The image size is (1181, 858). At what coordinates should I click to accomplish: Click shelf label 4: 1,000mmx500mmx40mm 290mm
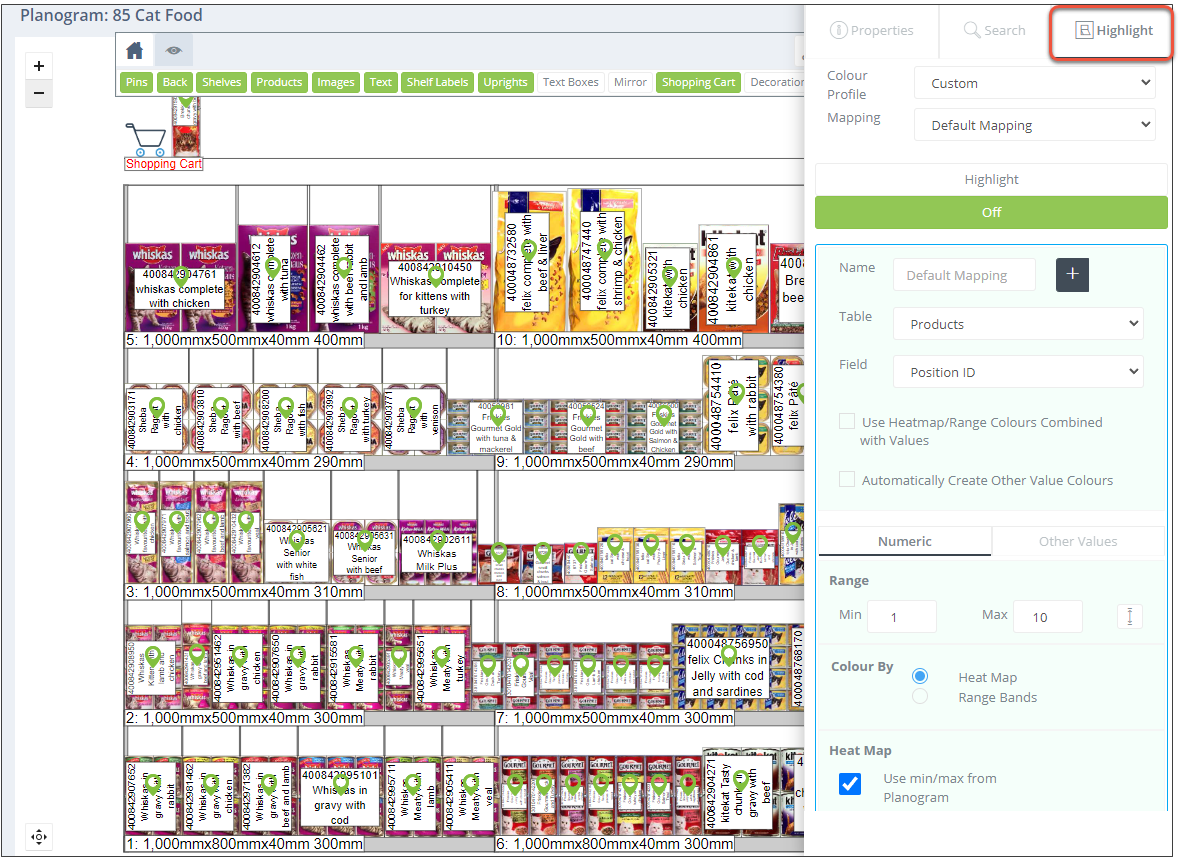coord(245,462)
